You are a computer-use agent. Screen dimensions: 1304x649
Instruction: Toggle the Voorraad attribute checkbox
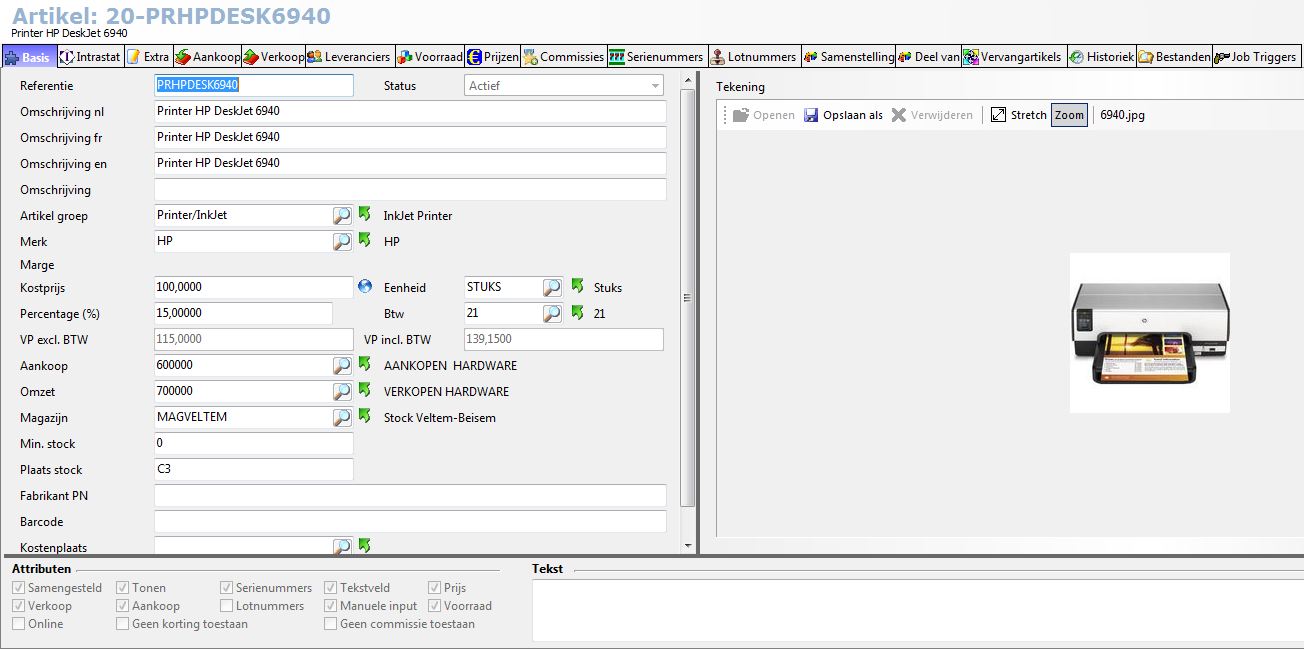tap(435, 606)
